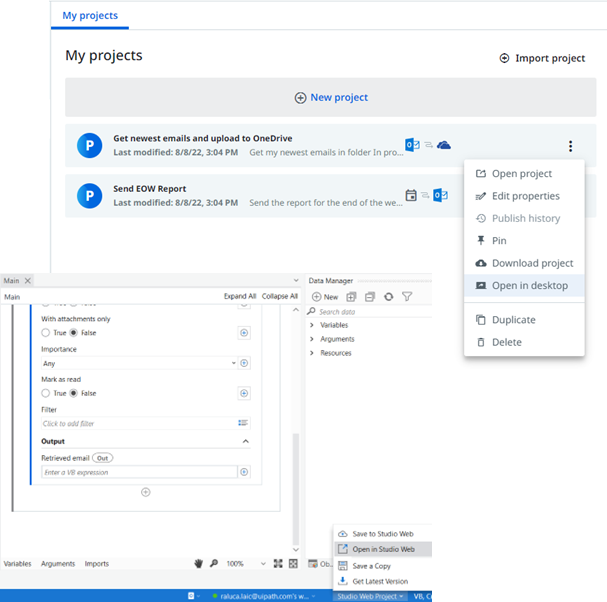Viewport: 607px width, 602px height.
Task: Select Delete menu entry
Action: [524, 342]
